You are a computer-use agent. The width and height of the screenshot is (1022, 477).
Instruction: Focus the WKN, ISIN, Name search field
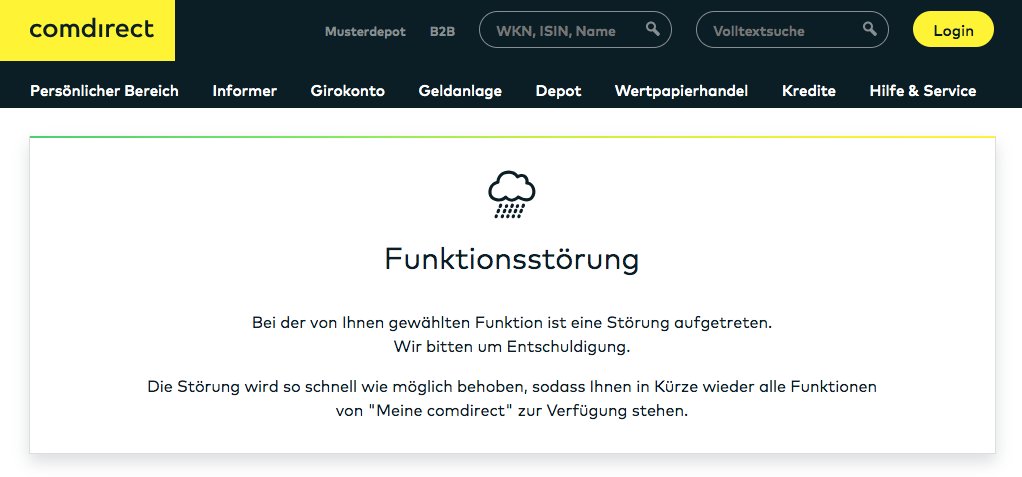575,30
